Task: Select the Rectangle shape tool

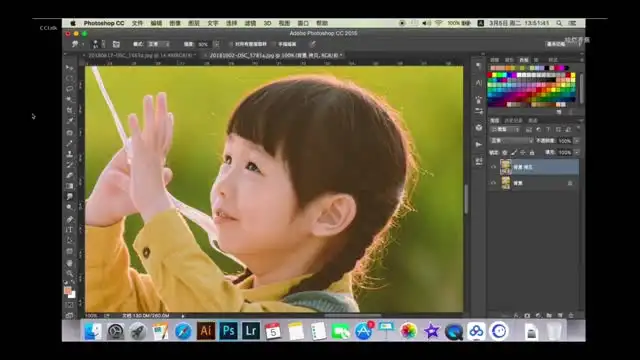Action: tap(70, 251)
